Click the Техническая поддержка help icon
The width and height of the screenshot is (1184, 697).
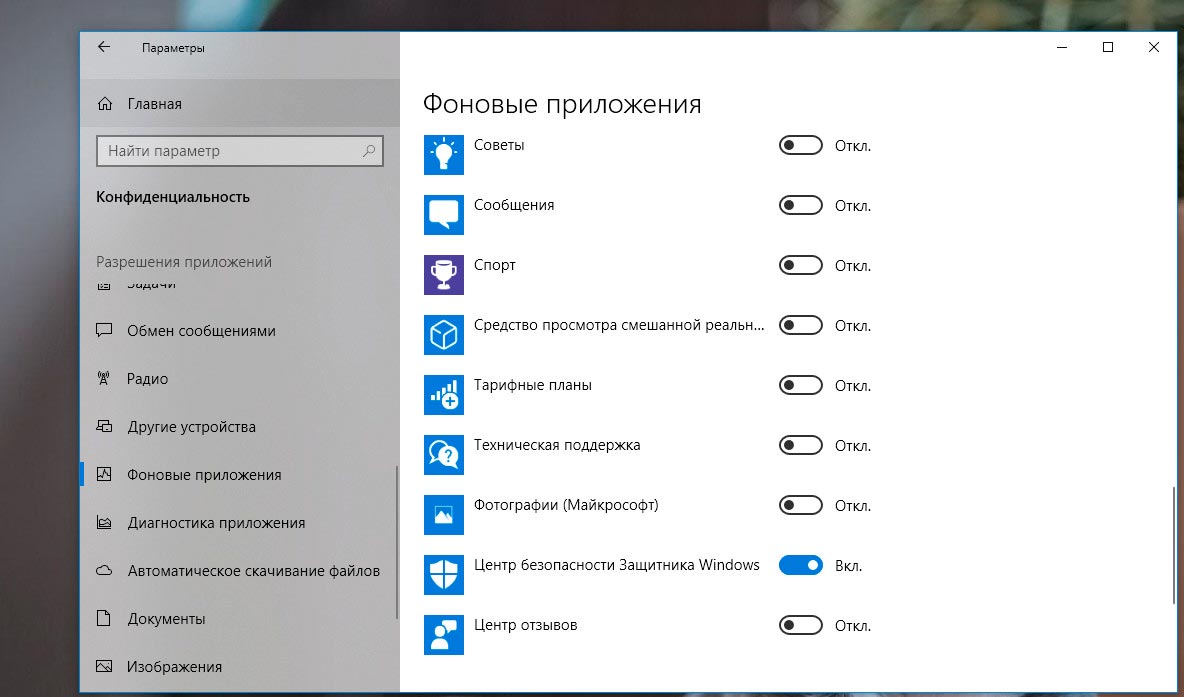tap(444, 454)
